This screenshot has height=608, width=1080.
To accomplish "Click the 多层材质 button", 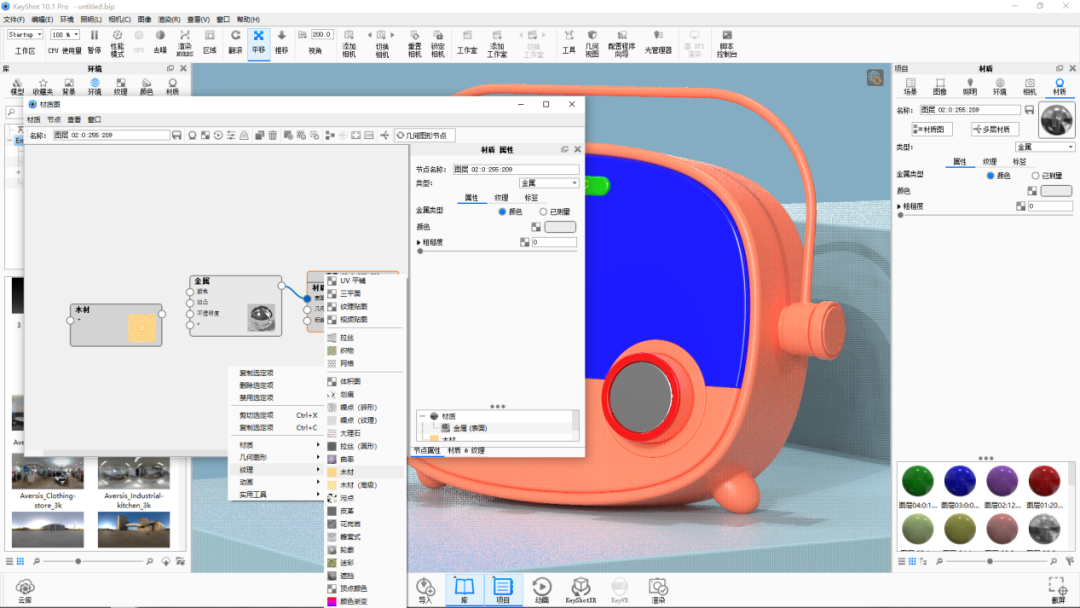I will pyautogui.click(x=993, y=129).
